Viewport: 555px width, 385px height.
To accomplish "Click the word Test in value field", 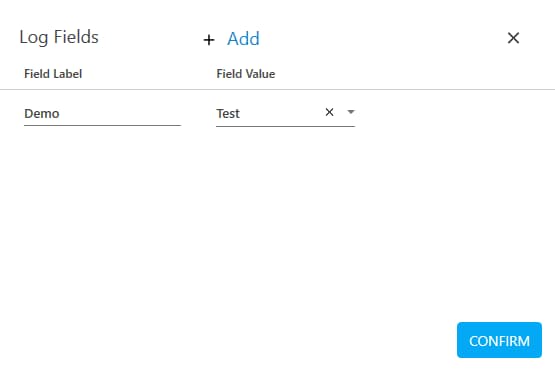I will (228, 114).
